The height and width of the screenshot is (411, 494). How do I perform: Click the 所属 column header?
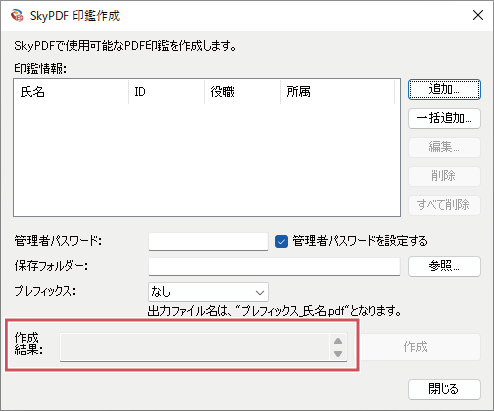[337, 92]
